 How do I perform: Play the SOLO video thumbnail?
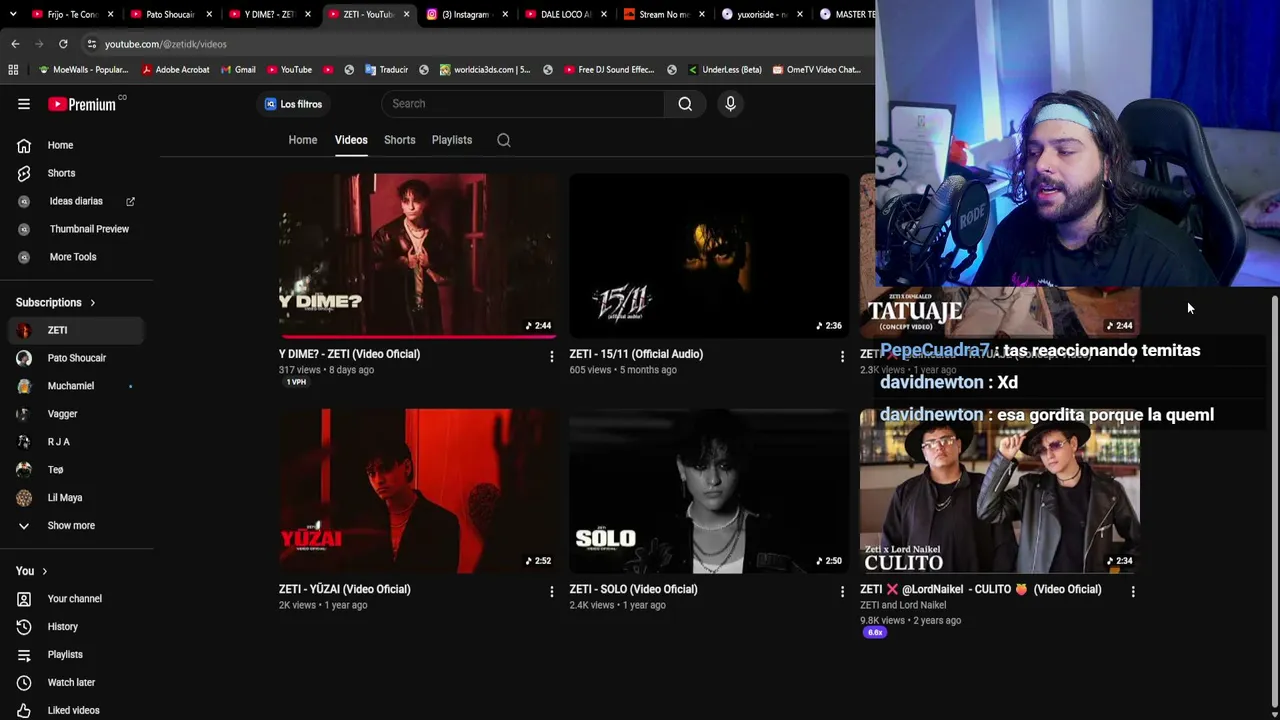pyautogui.click(x=709, y=491)
